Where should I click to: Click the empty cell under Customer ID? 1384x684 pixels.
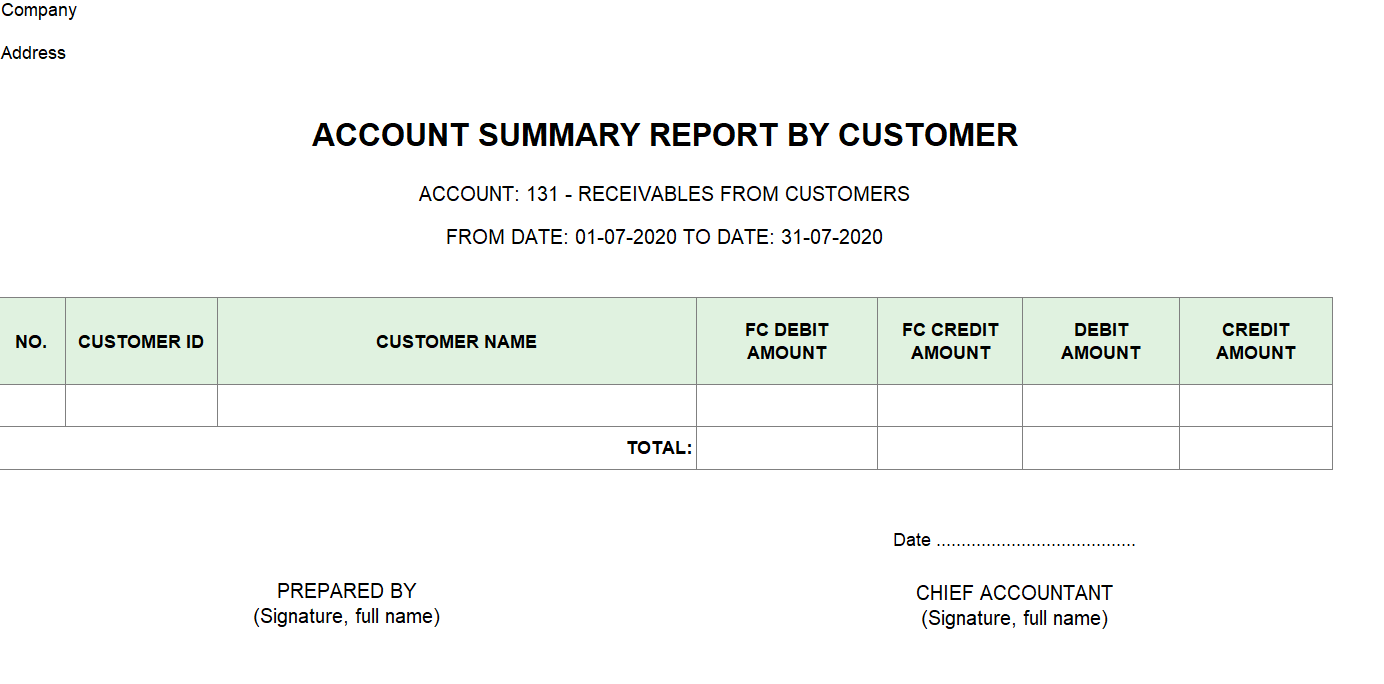(x=141, y=406)
